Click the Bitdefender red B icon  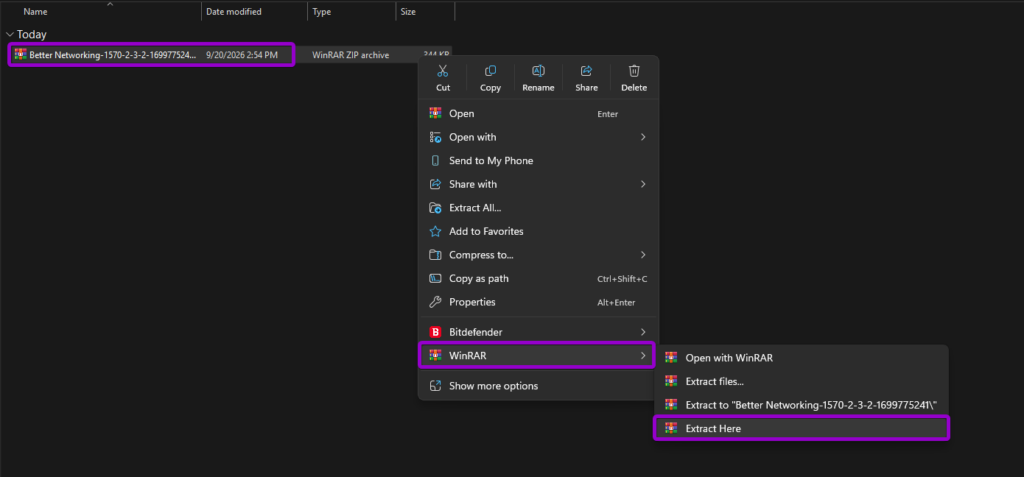tap(435, 332)
